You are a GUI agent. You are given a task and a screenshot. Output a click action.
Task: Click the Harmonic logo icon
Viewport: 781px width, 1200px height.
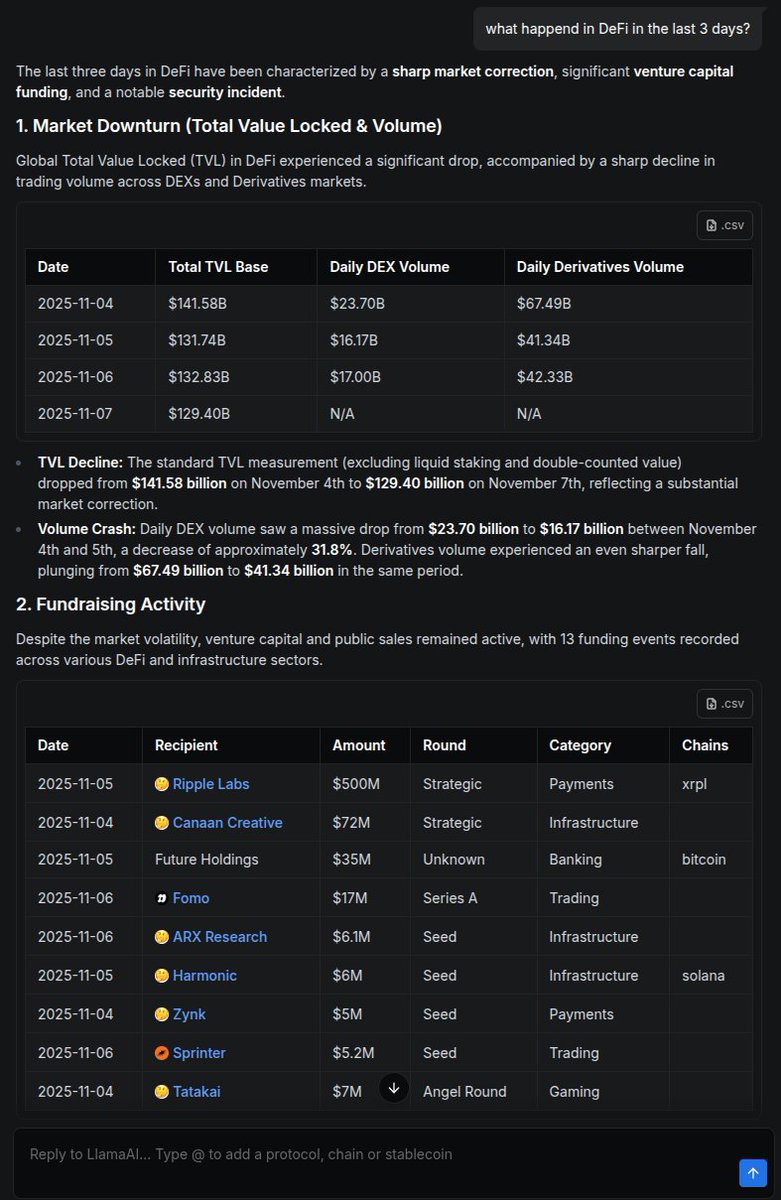(x=161, y=975)
